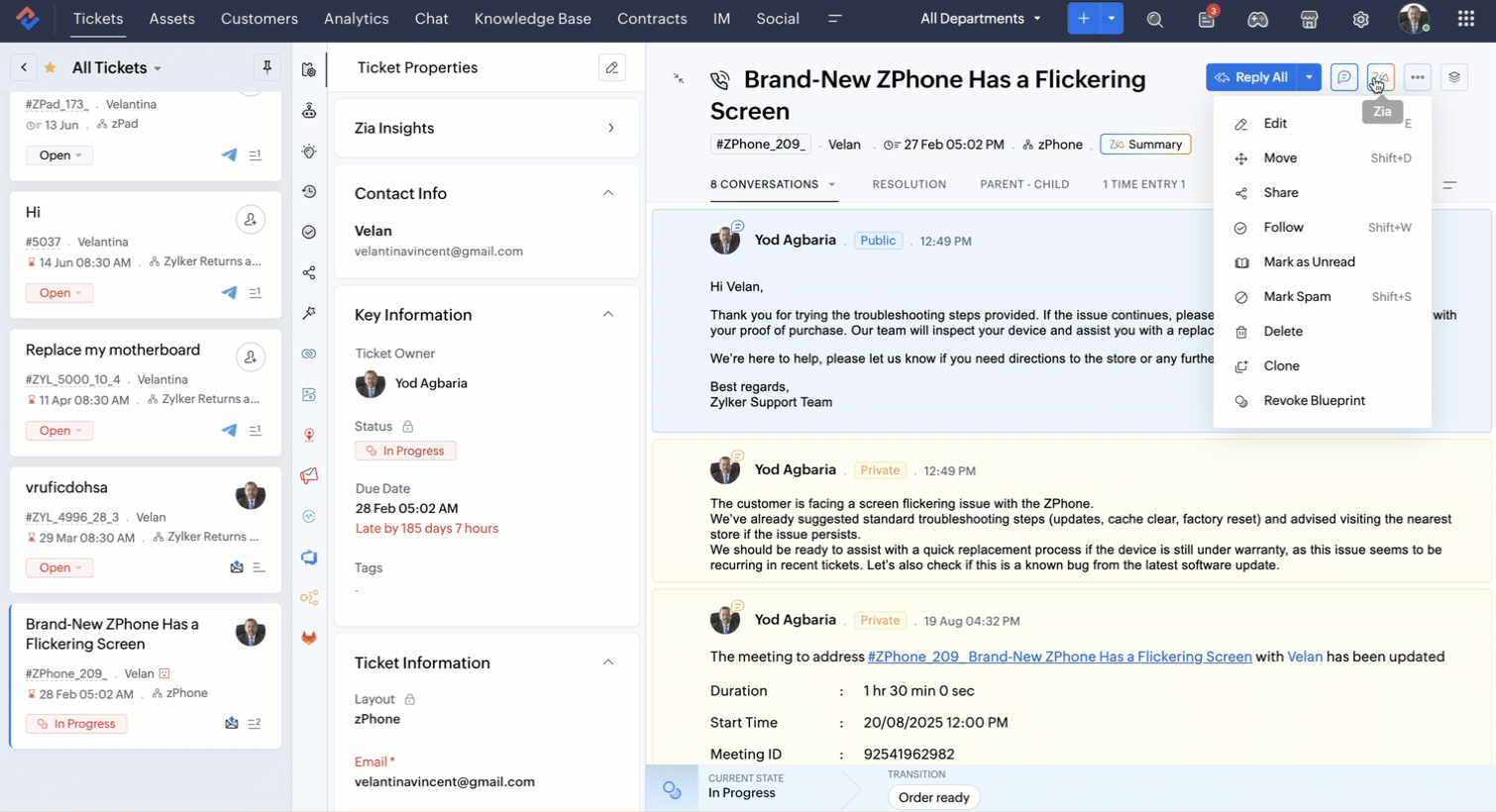This screenshot has height=812, width=1496.
Task: Open the comment bubble icon near Reply All
Action: coord(1344,77)
